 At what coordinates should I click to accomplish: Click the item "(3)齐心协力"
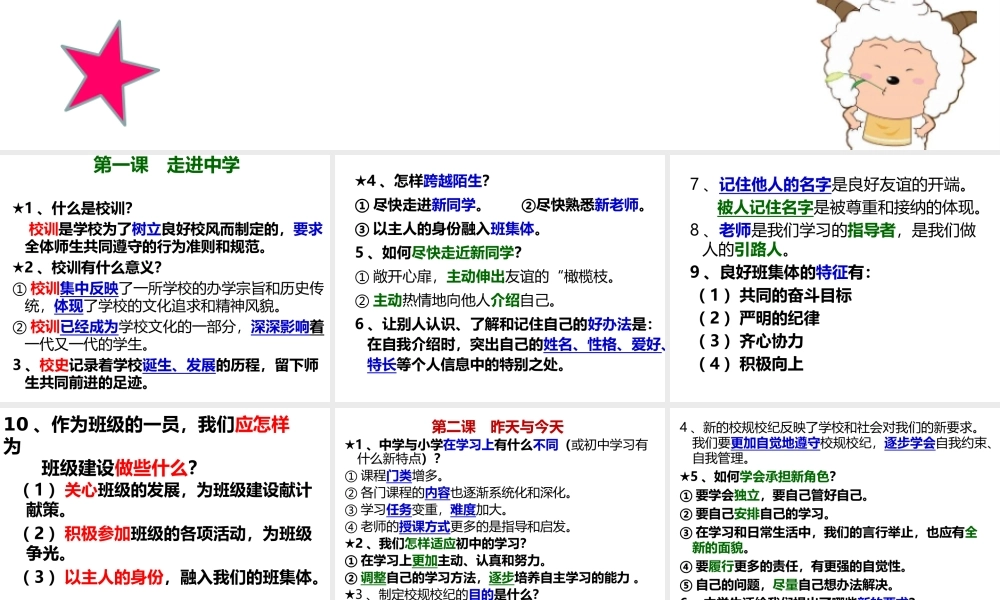750,341
